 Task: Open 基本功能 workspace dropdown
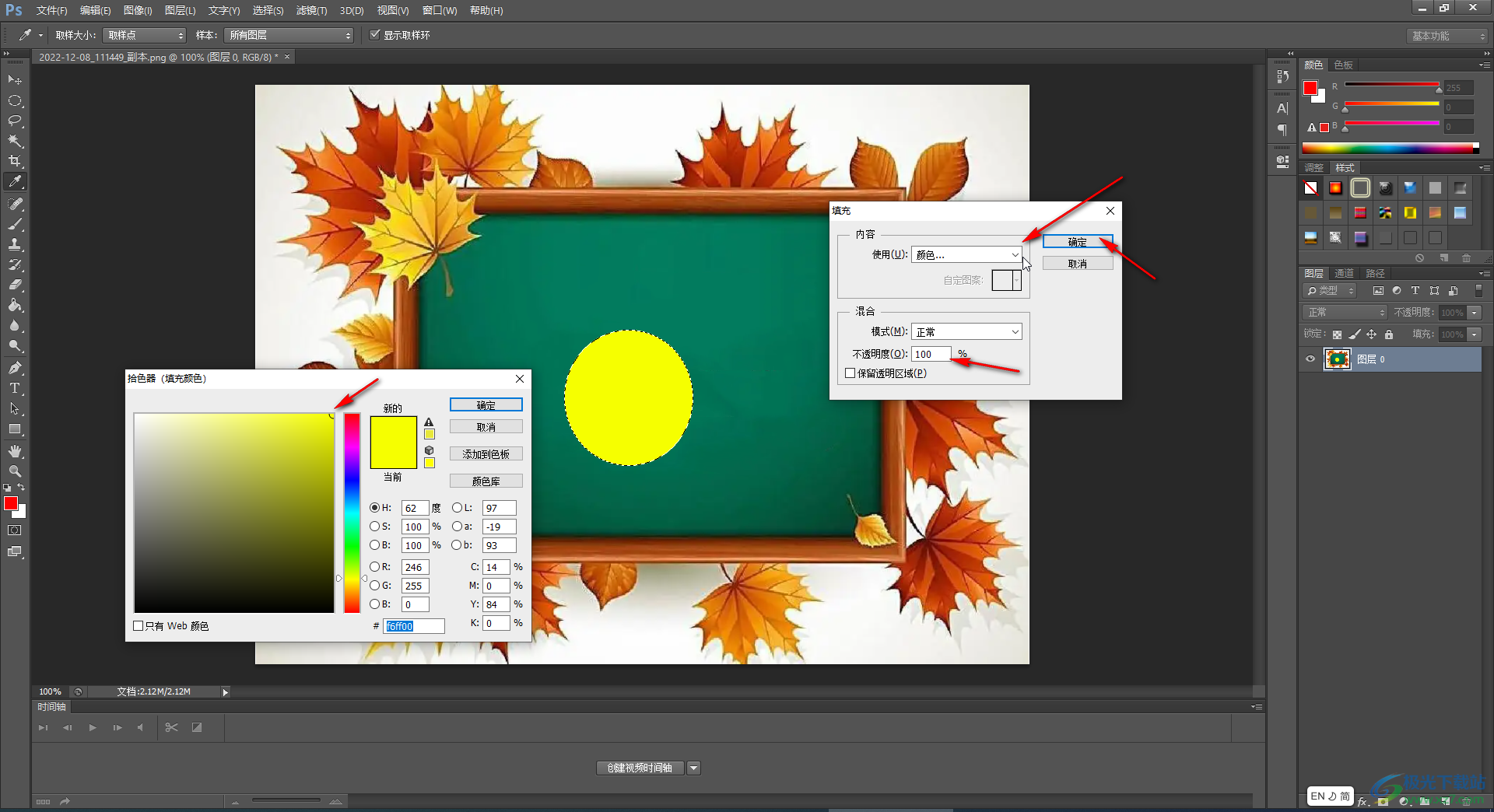pos(1448,36)
